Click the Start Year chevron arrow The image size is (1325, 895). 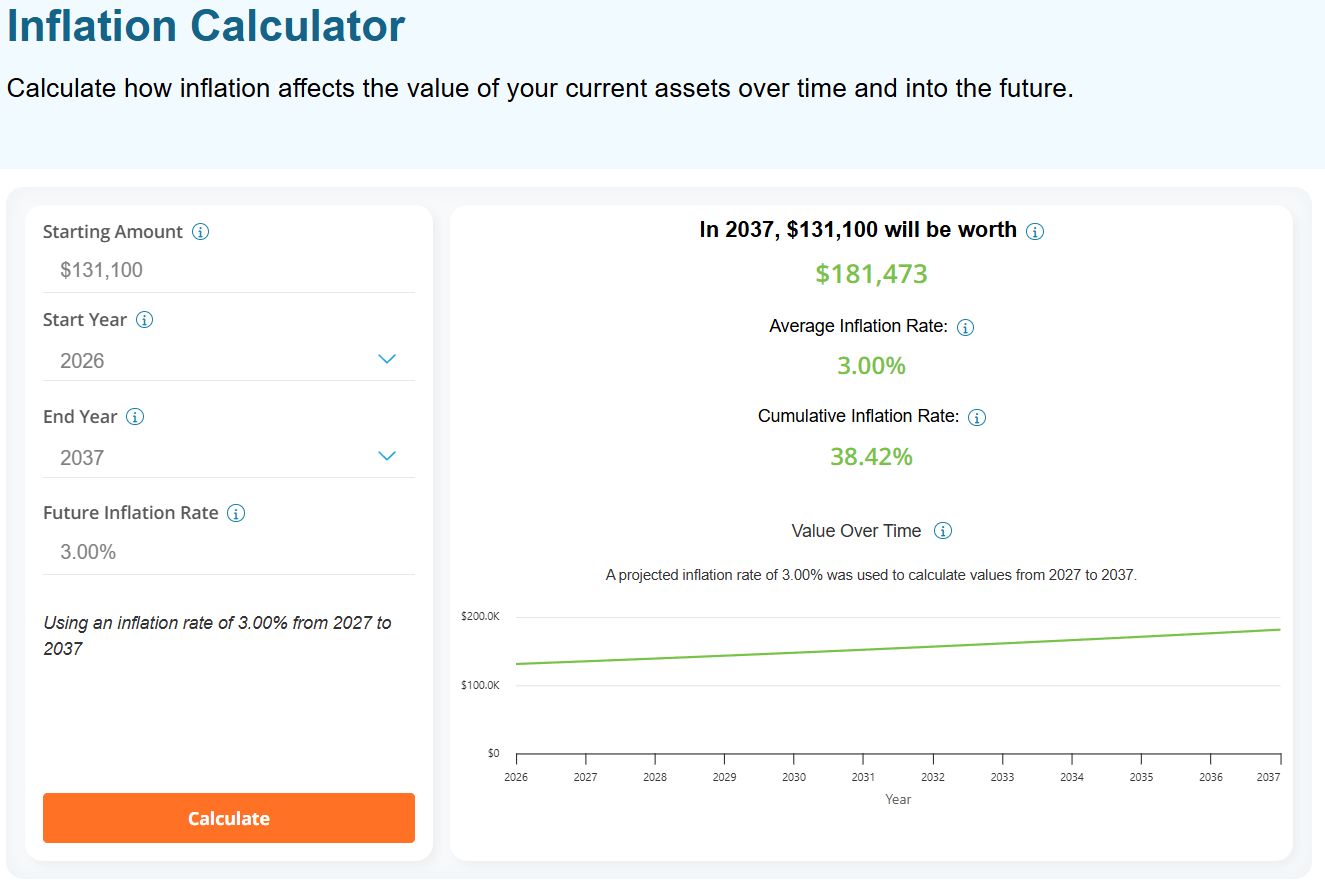point(387,359)
